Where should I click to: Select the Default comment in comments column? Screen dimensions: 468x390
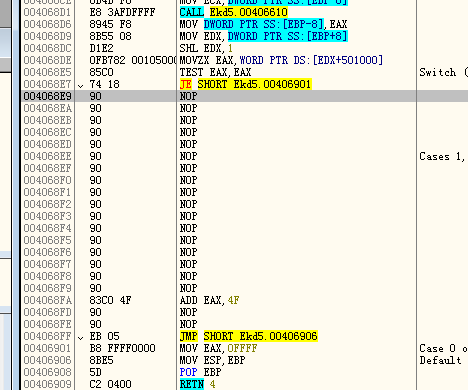pos(440,360)
